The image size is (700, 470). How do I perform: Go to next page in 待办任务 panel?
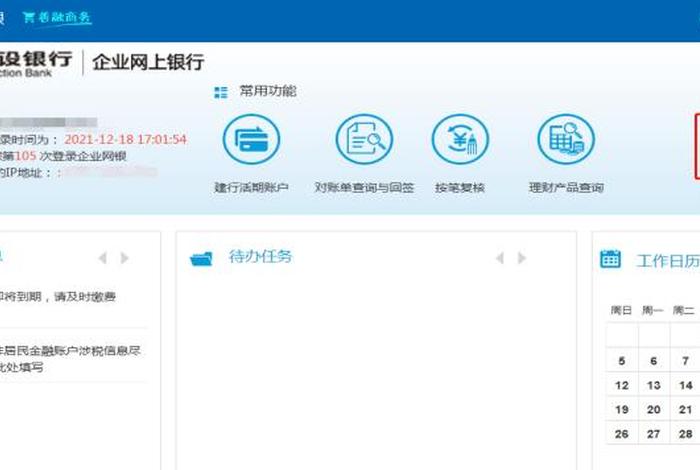(521, 258)
